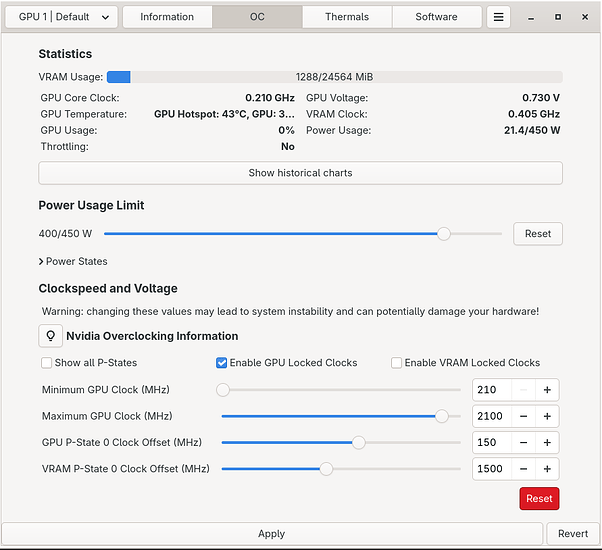Click the Minimum GPU Clock slider handle

tap(223, 390)
